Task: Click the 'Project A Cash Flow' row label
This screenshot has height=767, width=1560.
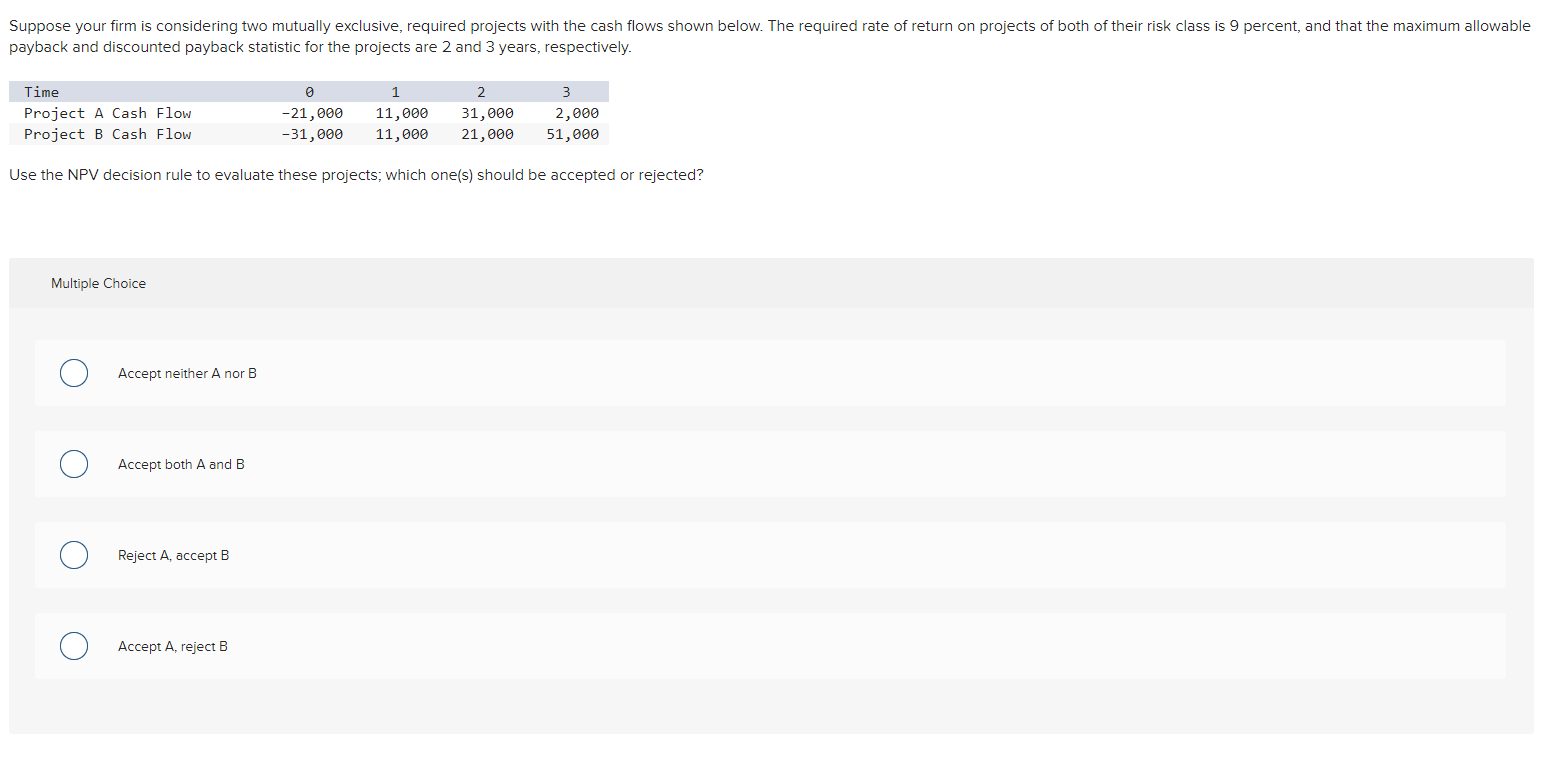Action: pyautogui.click(x=107, y=113)
